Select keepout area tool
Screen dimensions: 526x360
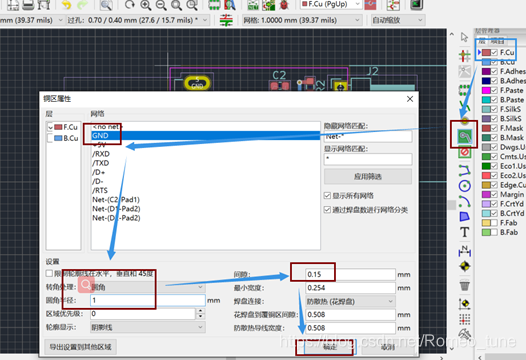[x=465, y=153]
